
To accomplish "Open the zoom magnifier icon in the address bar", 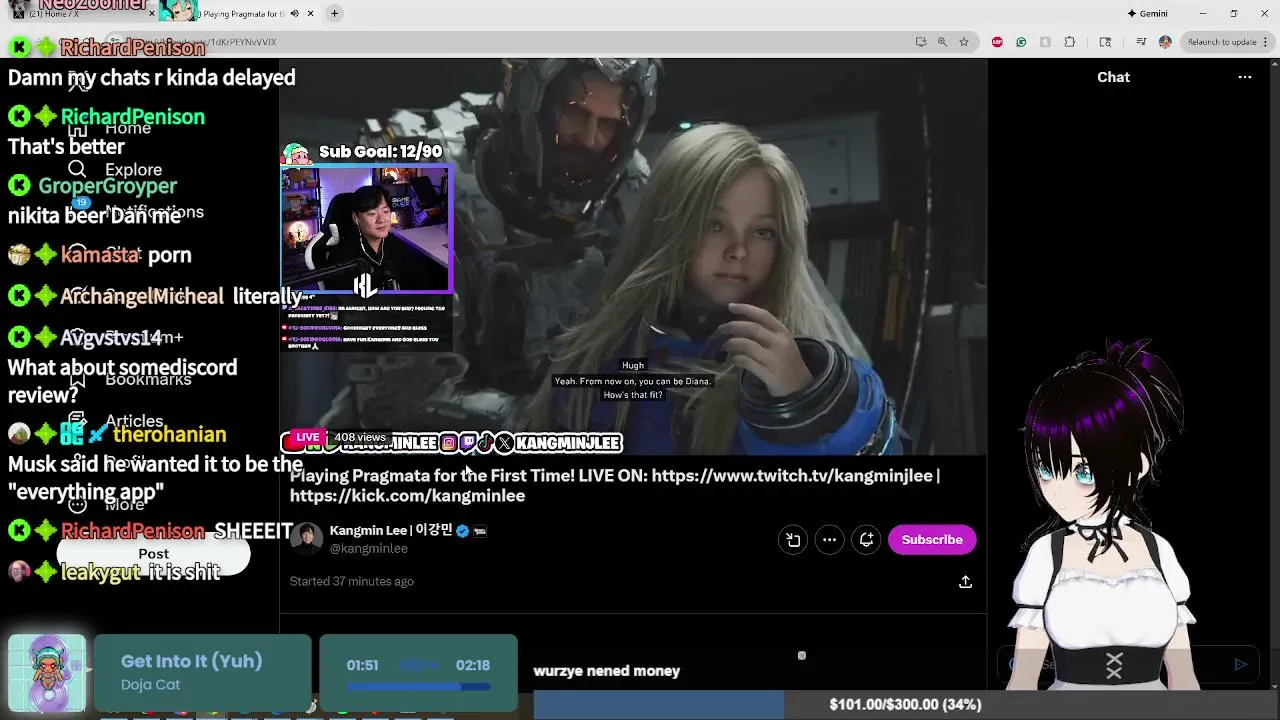I will coord(942,42).
